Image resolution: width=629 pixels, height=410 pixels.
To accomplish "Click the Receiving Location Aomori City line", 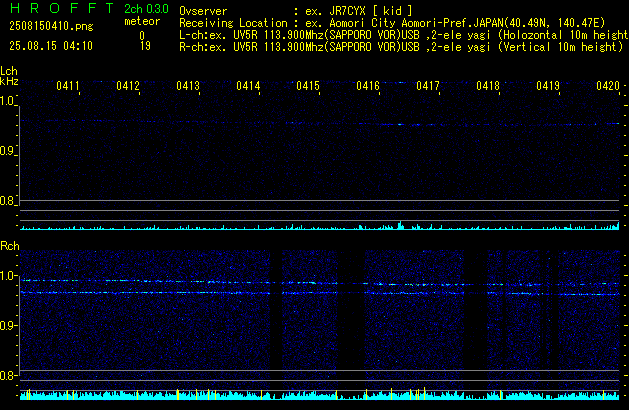I will pyautogui.click(x=392, y=23).
